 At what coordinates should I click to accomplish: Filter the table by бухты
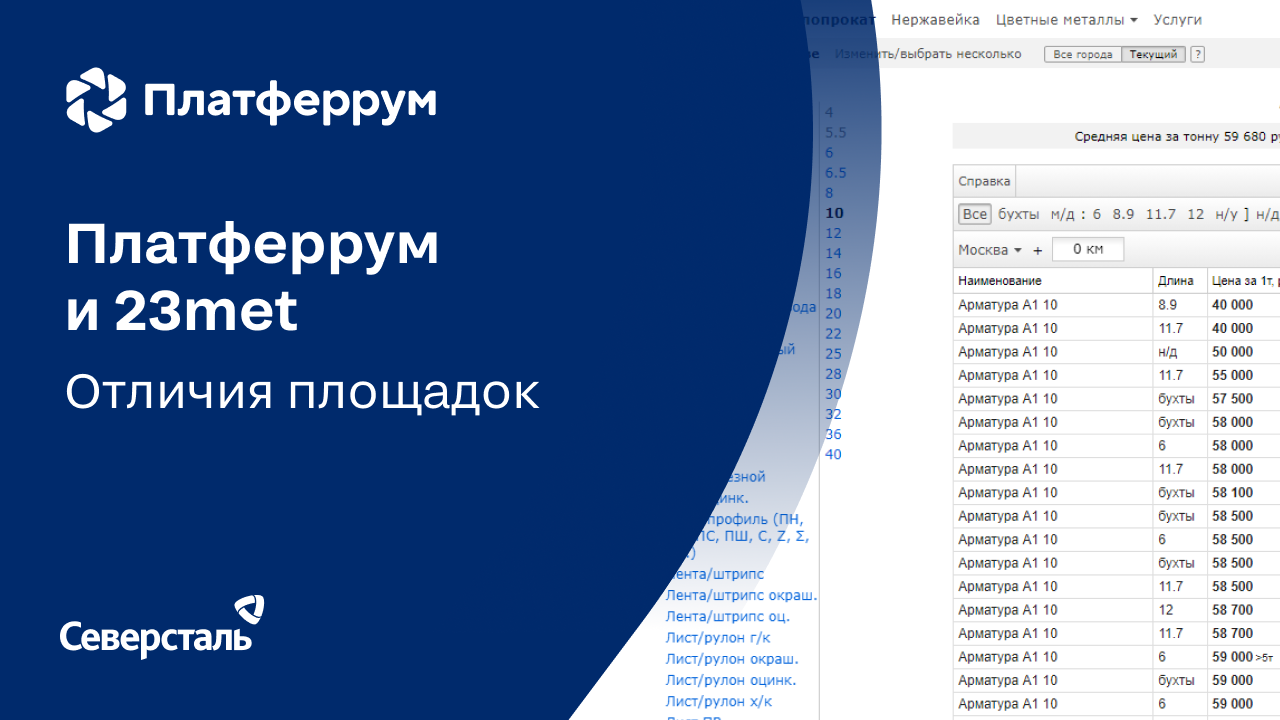(1019, 214)
